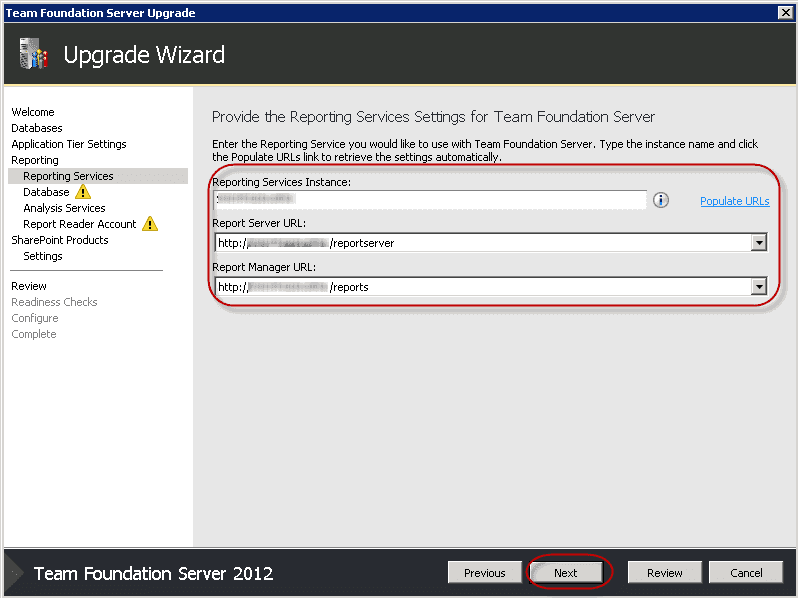The image size is (798, 598).
Task: Click warning icon next to Report Reader Account
Action: (x=150, y=224)
